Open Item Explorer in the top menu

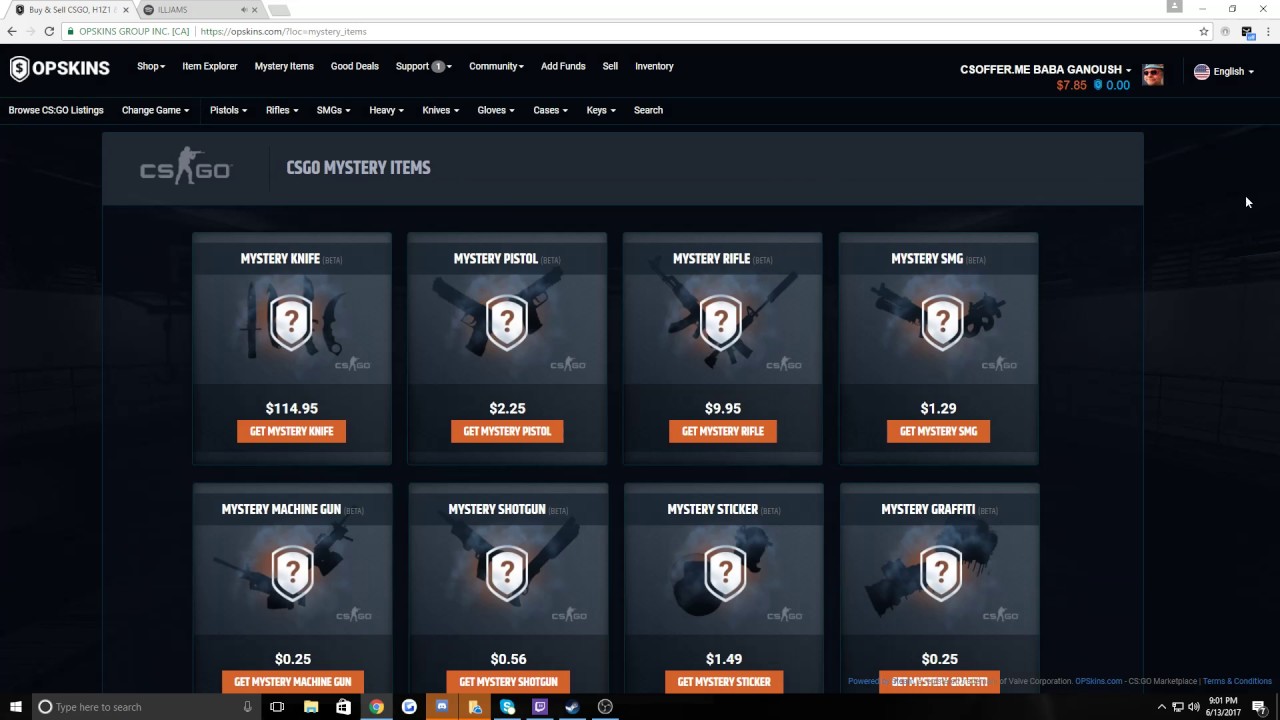210,66
